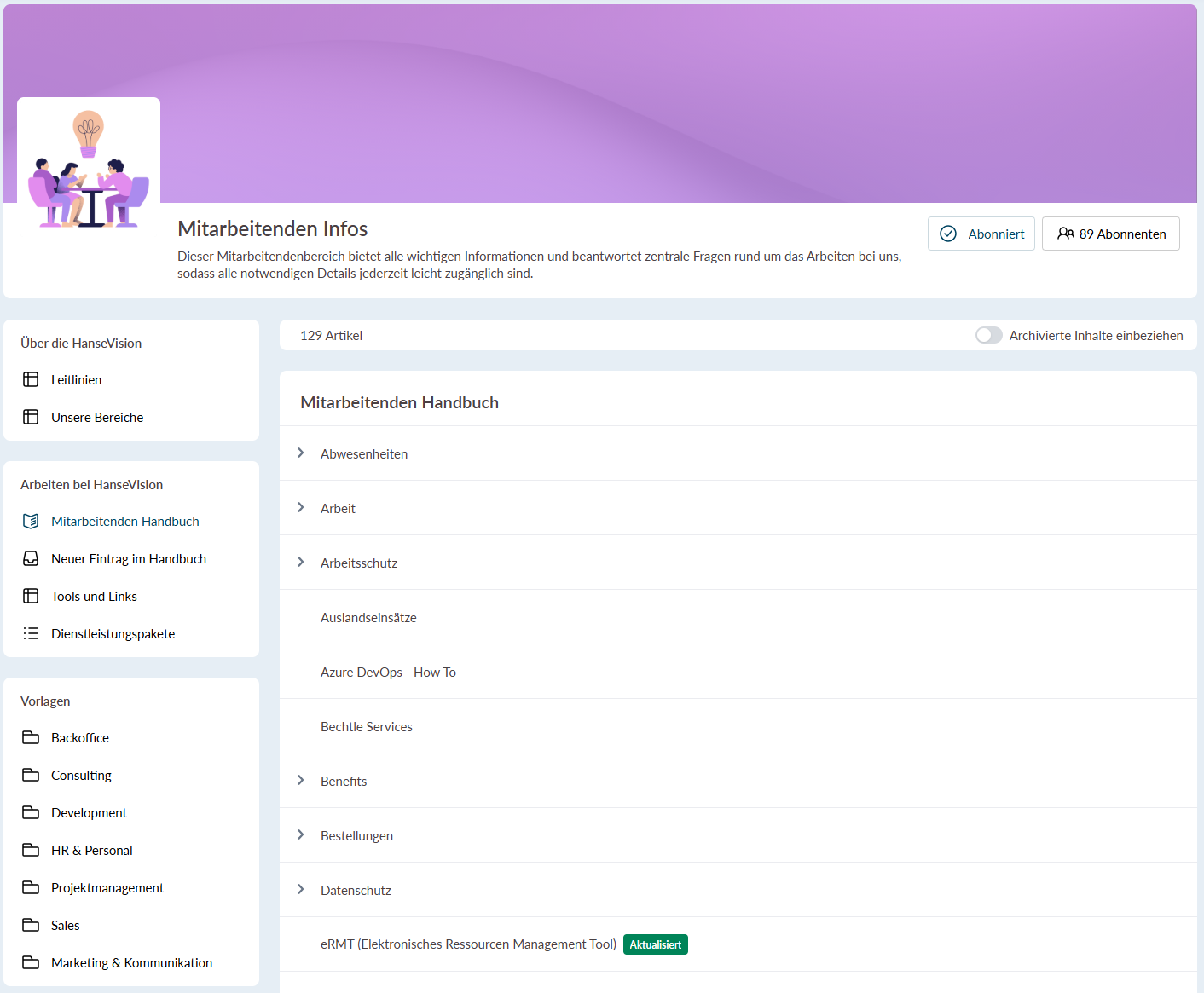Click the table icon next to Unsere Bereiche
Screen dimensions: 1204x993
pyautogui.click(x=31, y=417)
